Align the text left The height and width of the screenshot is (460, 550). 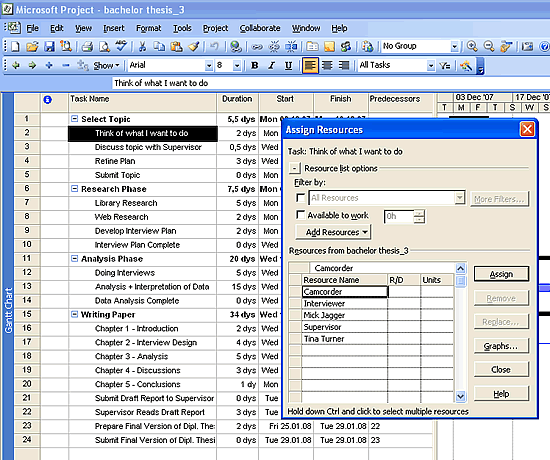[310, 65]
